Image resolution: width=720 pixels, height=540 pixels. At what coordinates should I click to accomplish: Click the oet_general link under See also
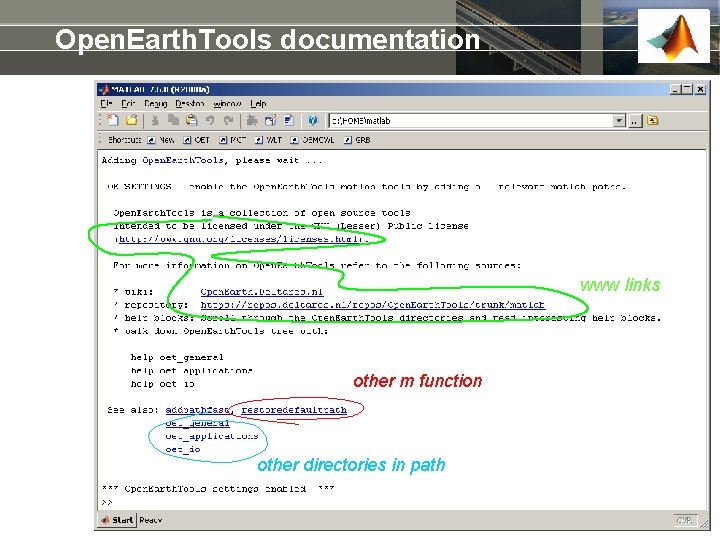click(x=197, y=423)
